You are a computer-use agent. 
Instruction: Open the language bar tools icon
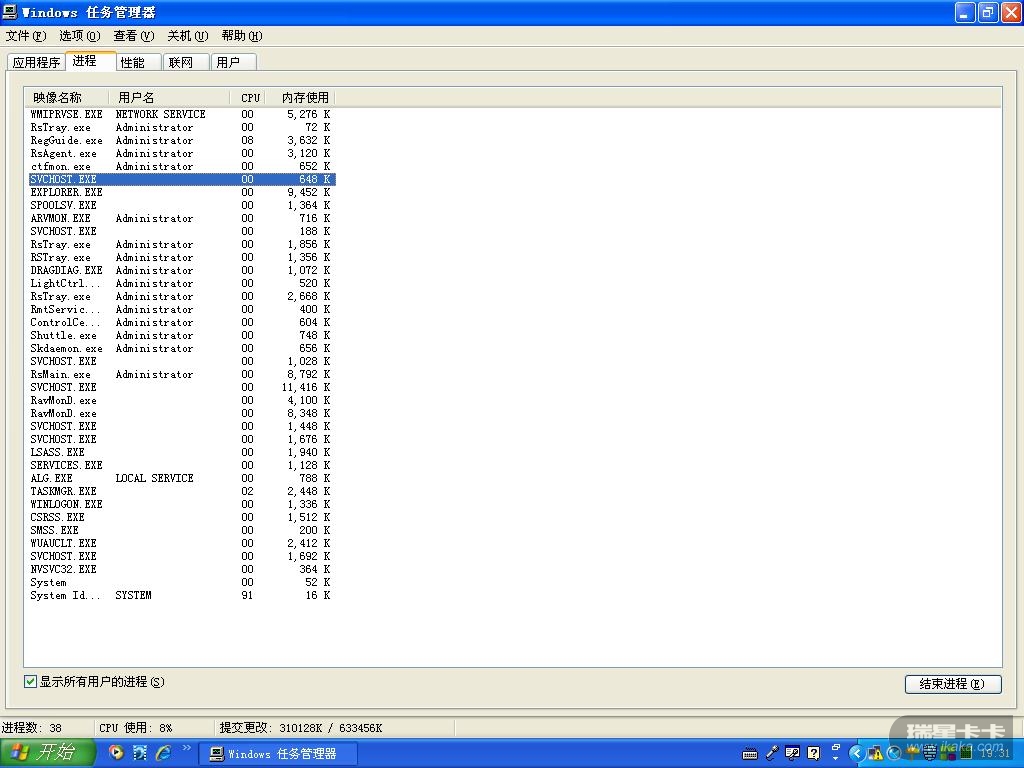792,753
